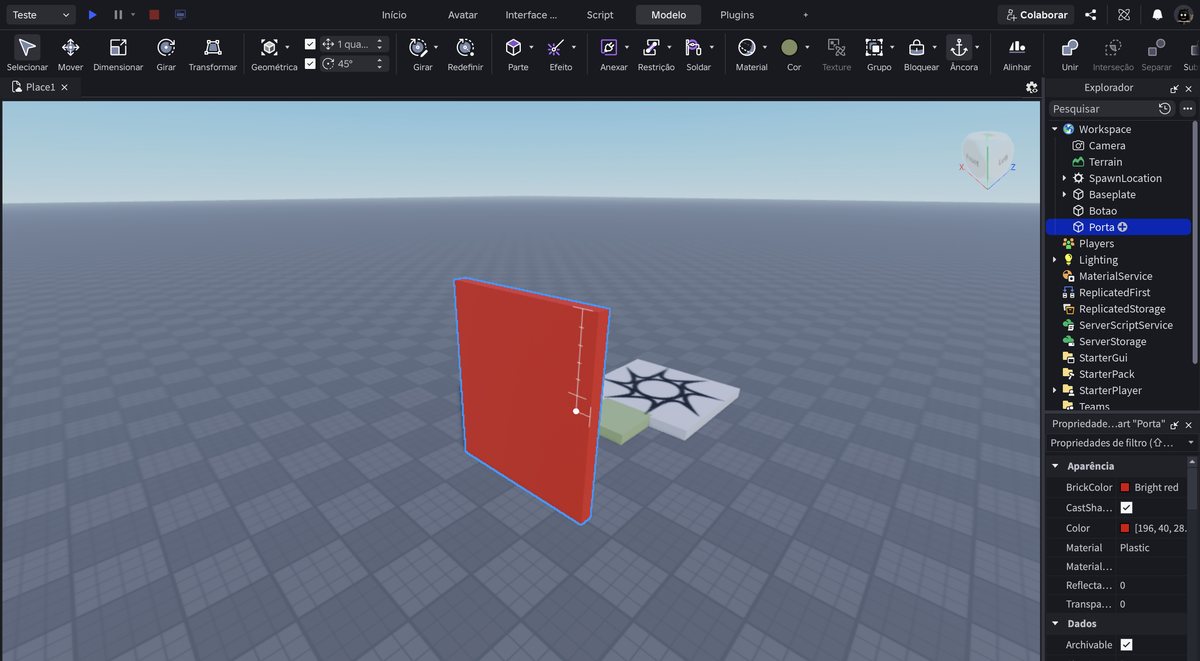Click the Redefinir pivot icon

(x=465, y=47)
